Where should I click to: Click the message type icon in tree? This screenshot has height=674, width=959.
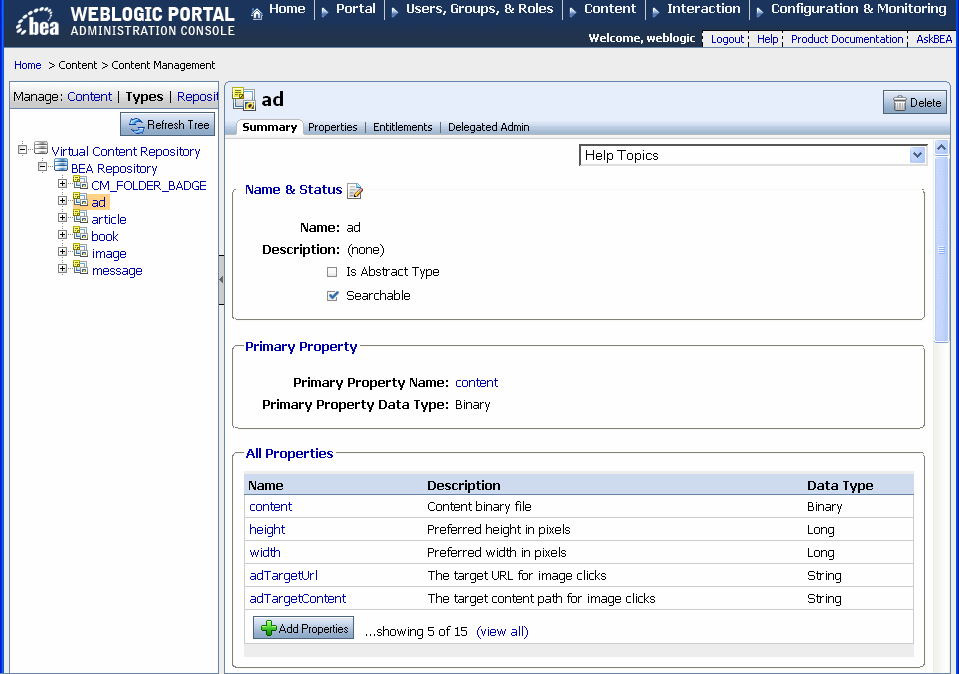click(x=81, y=268)
